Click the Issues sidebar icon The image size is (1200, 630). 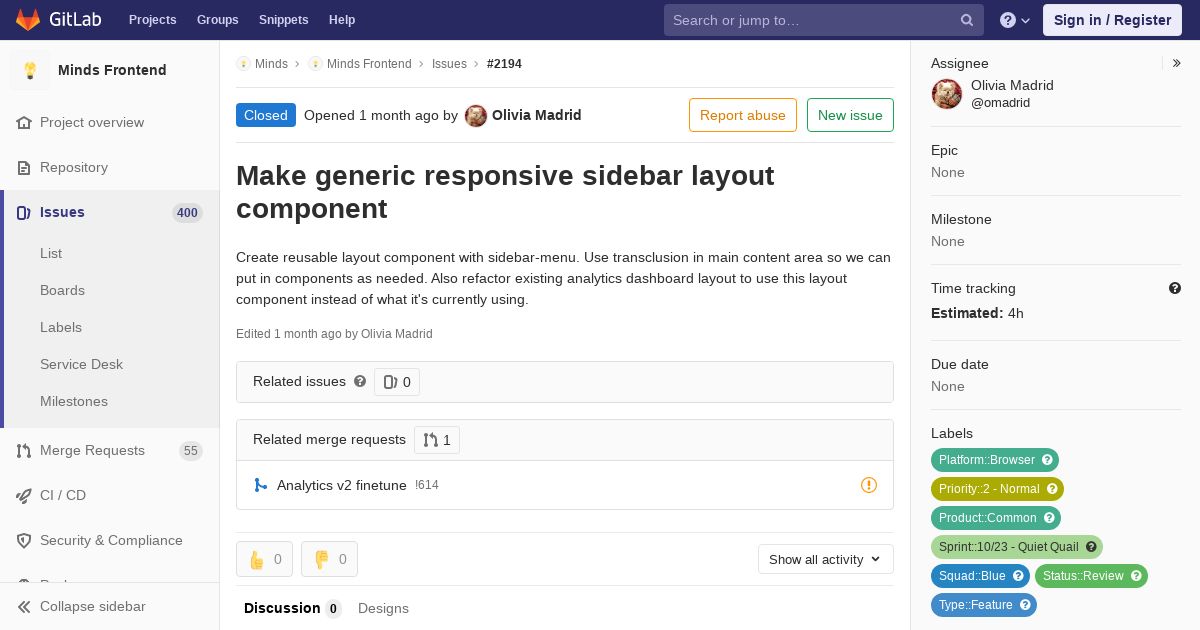24,212
